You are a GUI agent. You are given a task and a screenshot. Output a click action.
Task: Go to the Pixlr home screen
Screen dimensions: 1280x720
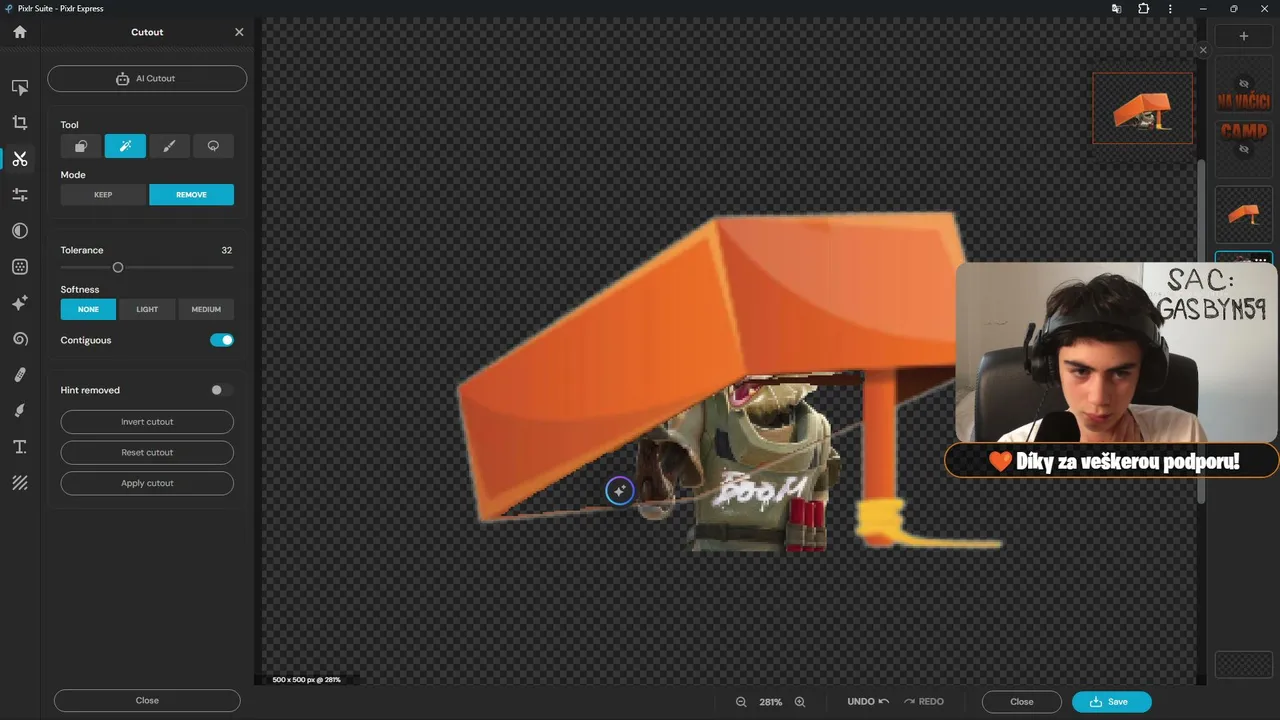[20, 32]
